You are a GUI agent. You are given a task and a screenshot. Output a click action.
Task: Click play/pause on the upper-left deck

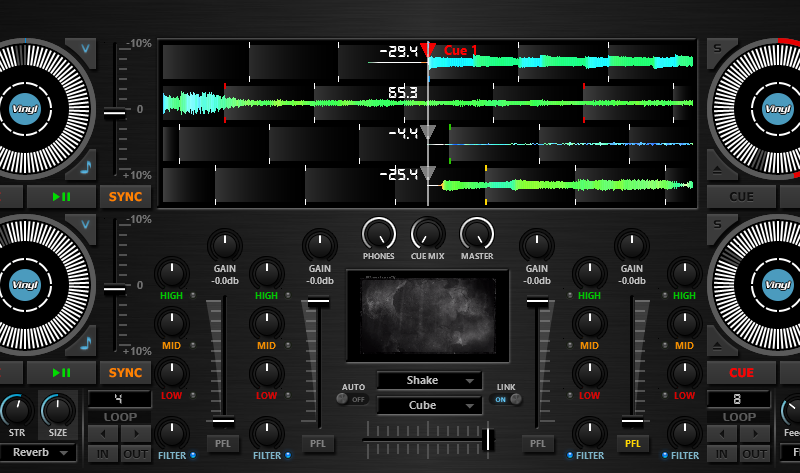tap(61, 196)
